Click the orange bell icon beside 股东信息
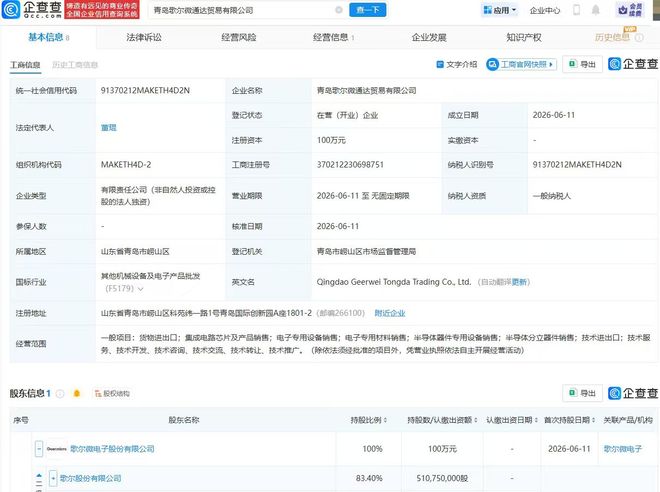Viewport: 660px width, 492px height. [x=77, y=394]
